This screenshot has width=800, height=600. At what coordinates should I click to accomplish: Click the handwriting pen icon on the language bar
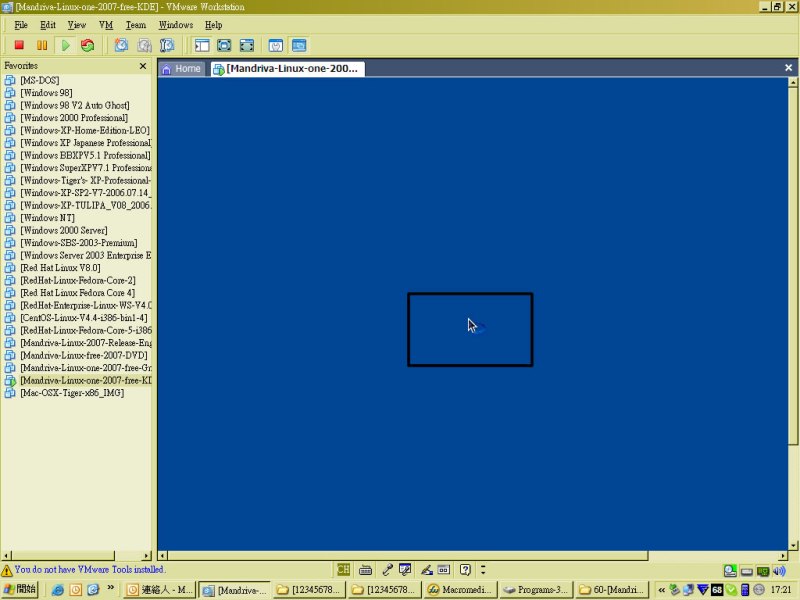[427, 570]
